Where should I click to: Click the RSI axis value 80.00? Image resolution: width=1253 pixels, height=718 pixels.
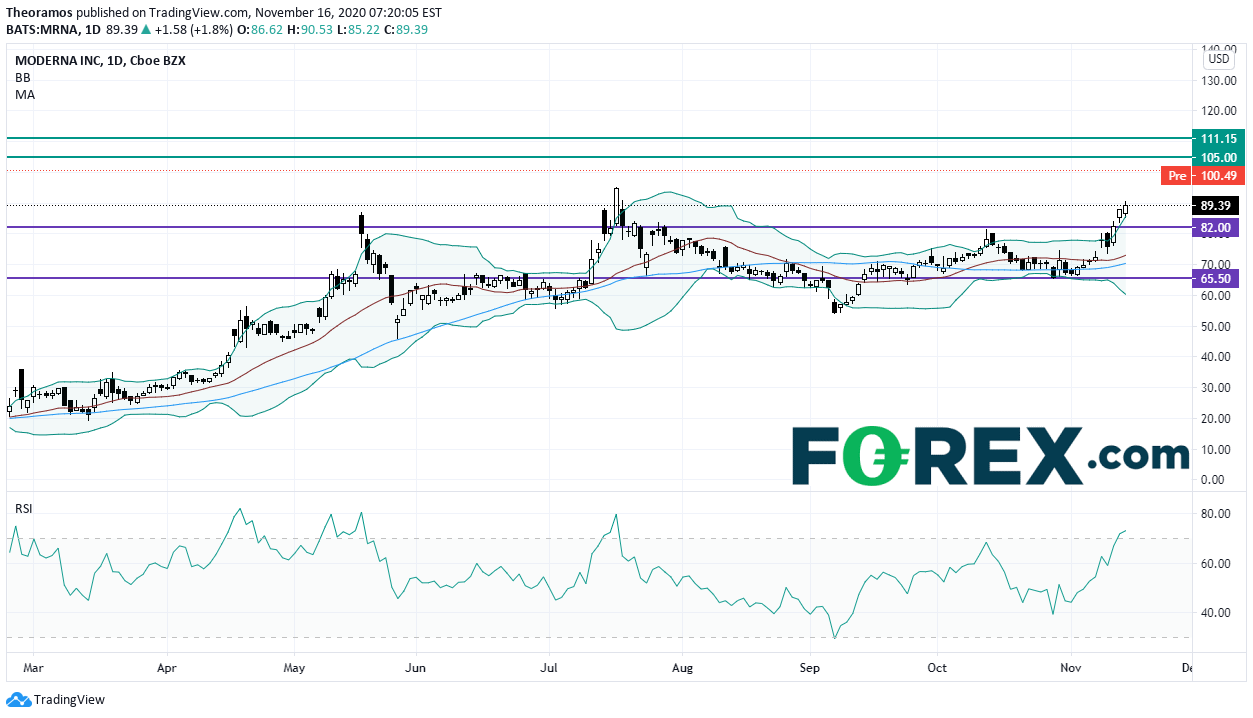[1216, 514]
